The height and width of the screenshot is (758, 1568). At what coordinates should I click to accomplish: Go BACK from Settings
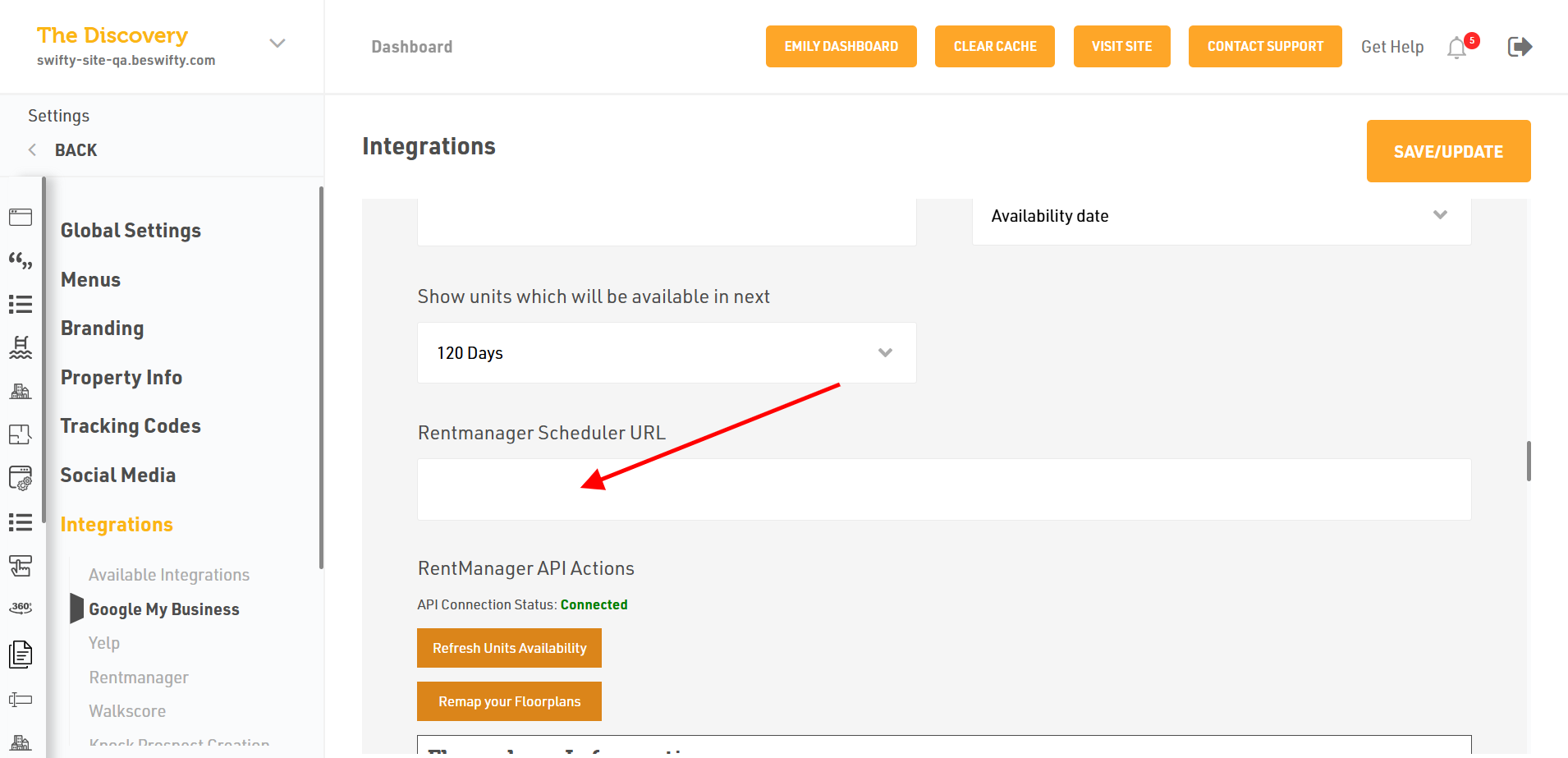pos(75,150)
